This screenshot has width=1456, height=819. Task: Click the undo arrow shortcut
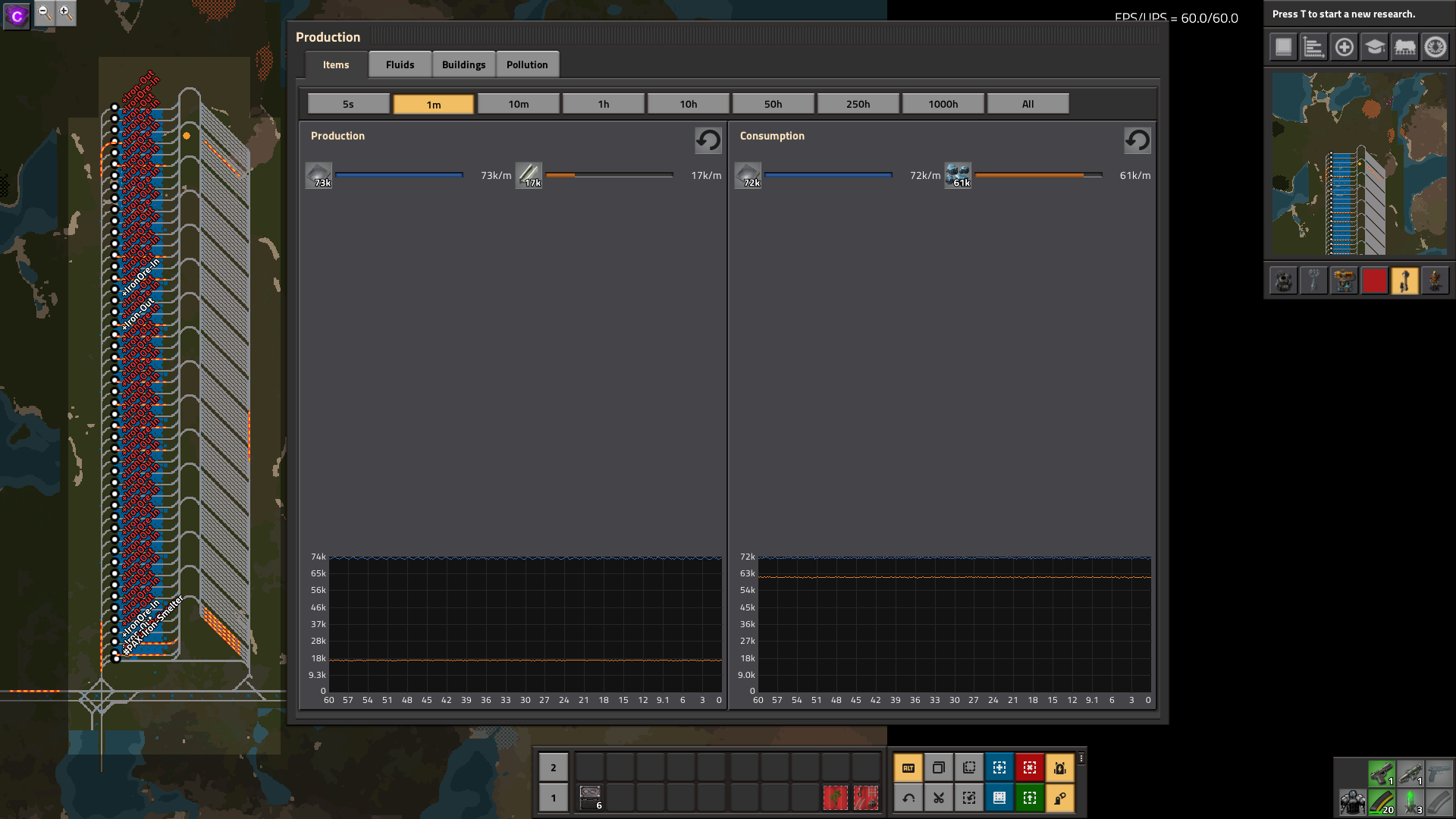(x=908, y=798)
